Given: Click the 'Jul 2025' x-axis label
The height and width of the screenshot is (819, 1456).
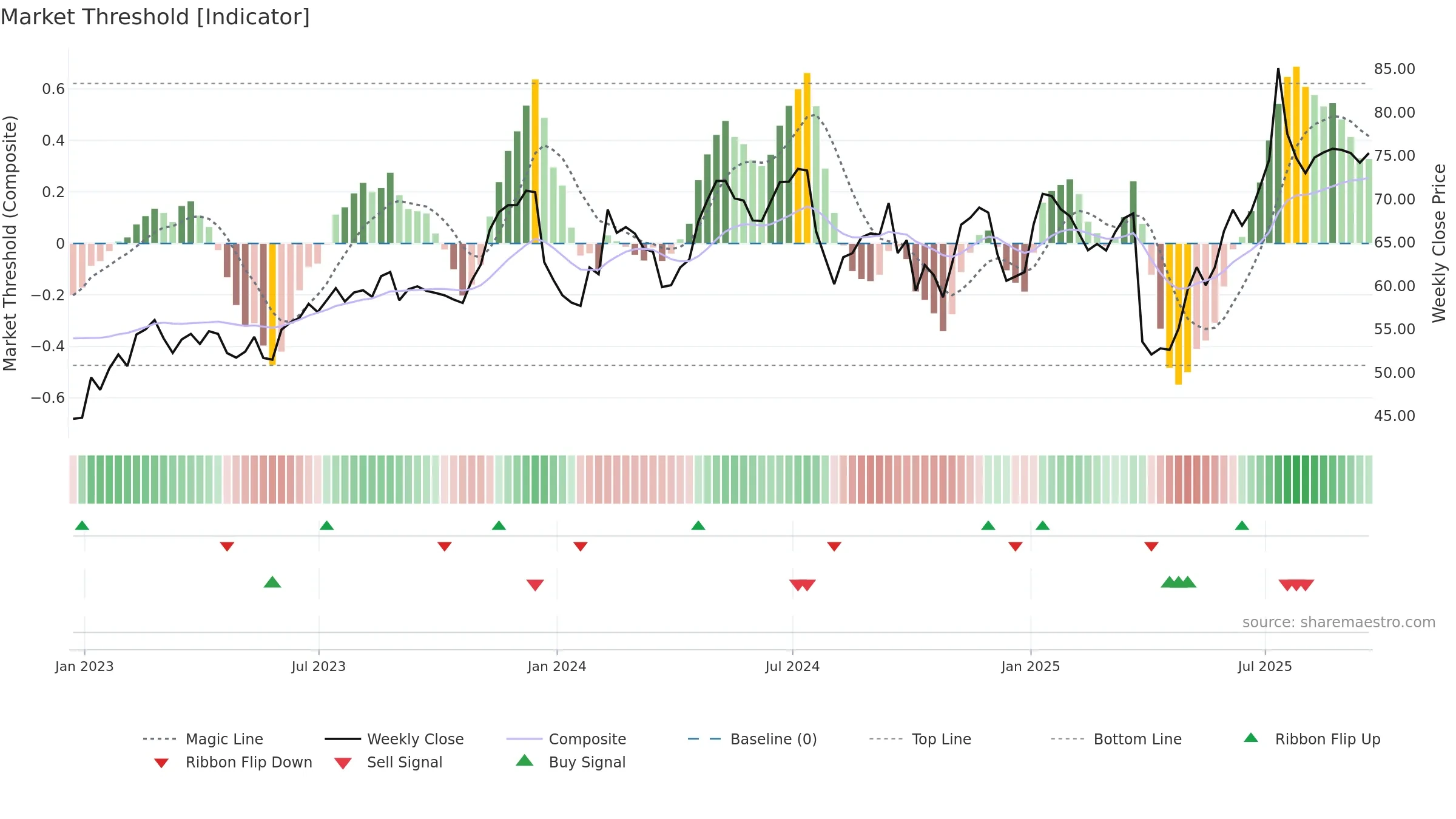Looking at the screenshot, I should 1265,667.
